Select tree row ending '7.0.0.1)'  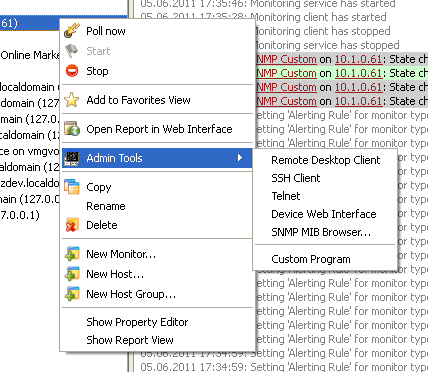pos(20,215)
